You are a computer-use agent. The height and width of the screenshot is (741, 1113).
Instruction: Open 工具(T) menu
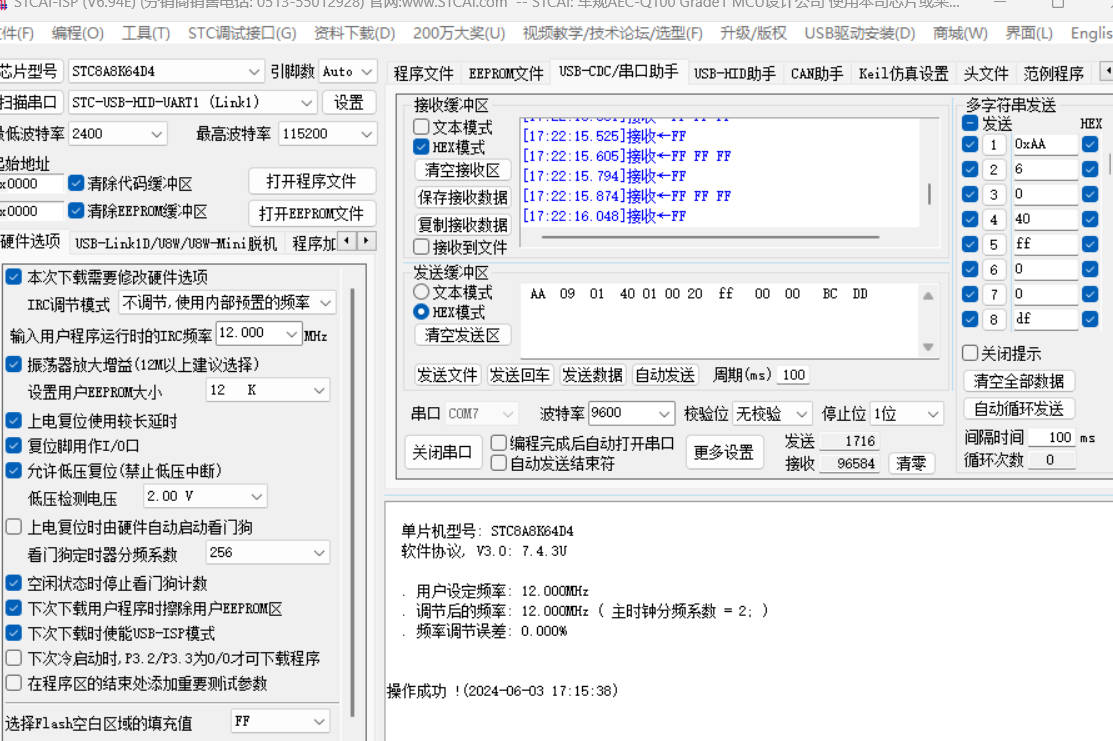[146, 33]
